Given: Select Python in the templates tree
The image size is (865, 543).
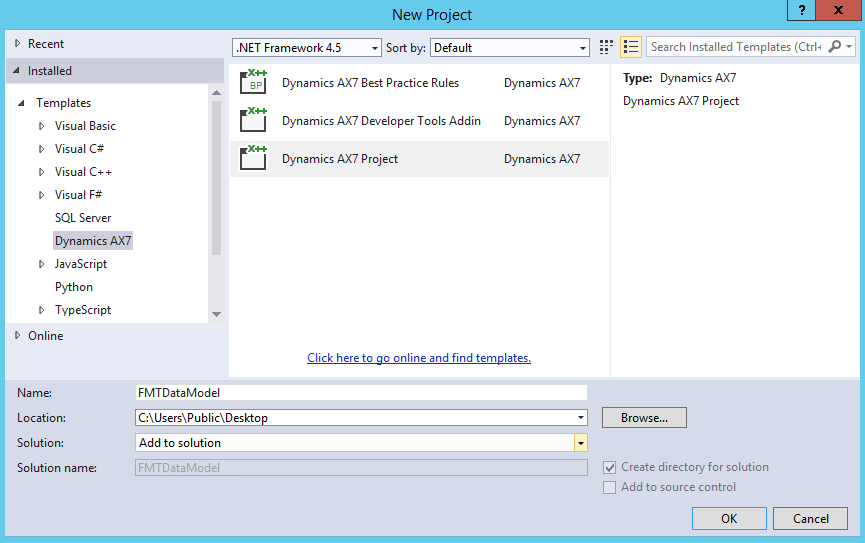Looking at the screenshot, I should point(74,287).
